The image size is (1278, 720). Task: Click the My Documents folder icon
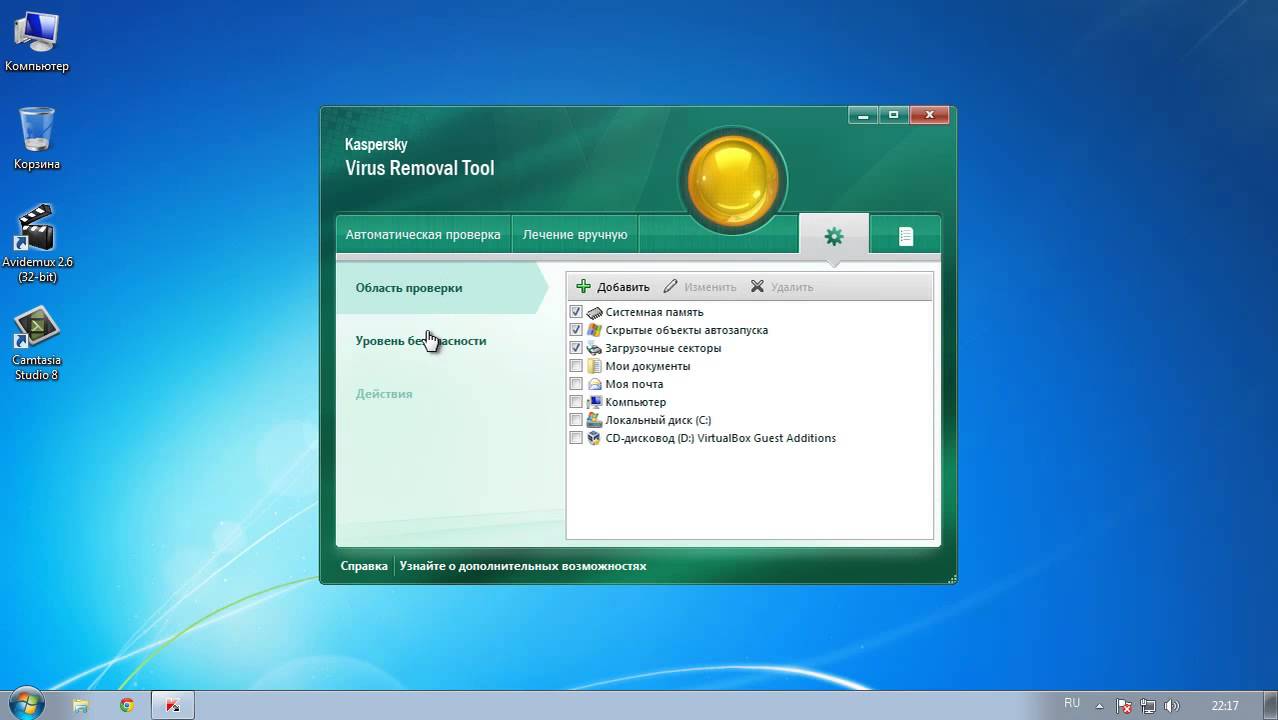point(594,366)
